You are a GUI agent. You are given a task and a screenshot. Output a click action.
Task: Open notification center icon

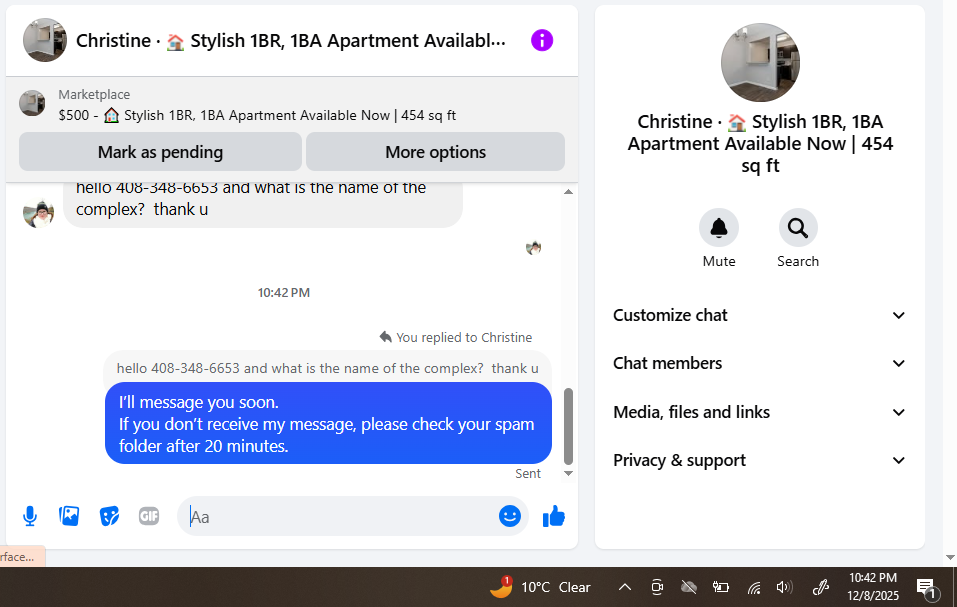(x=926, y=588)
